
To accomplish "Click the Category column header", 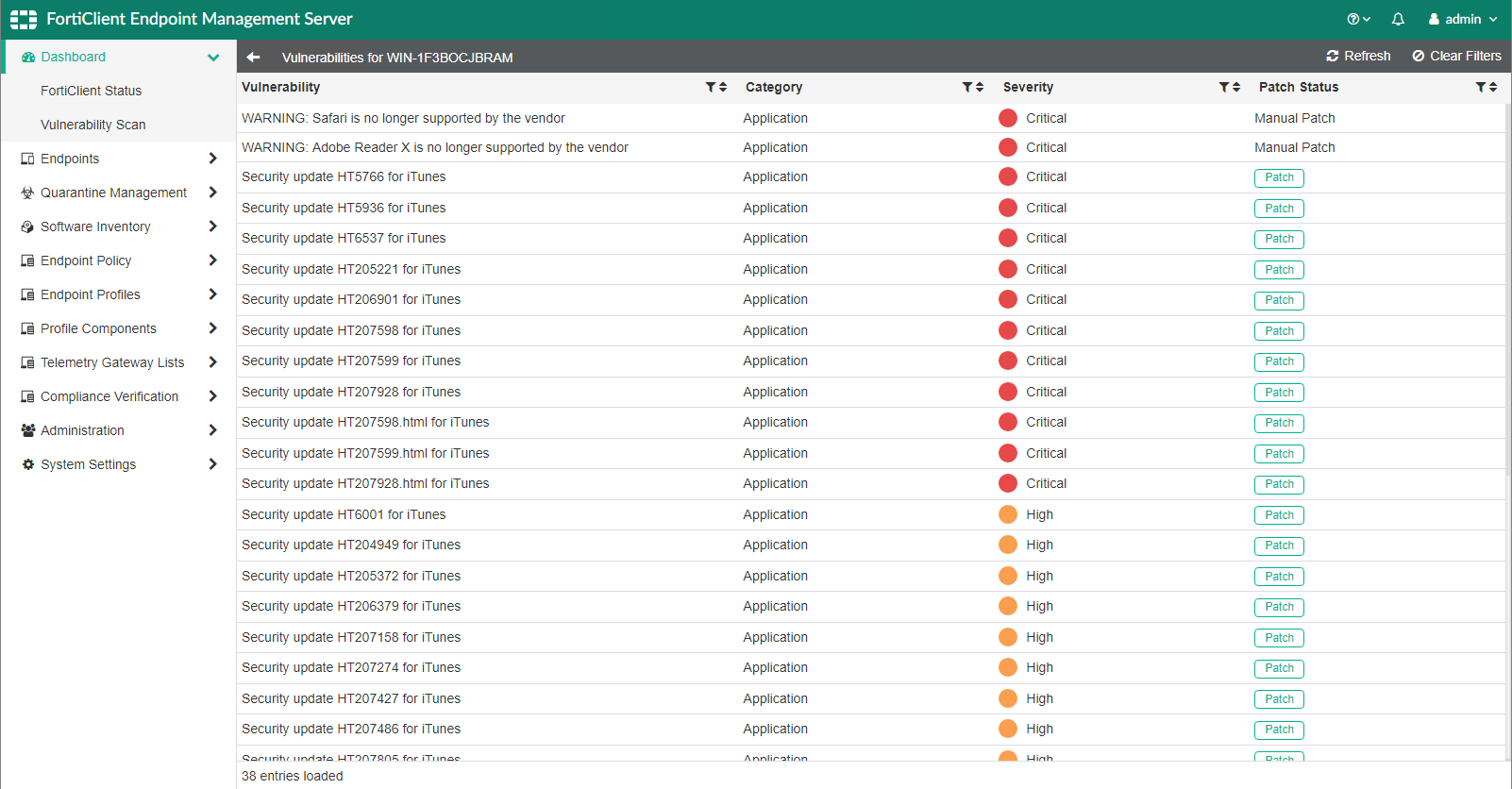I will (x=774, y=87).
